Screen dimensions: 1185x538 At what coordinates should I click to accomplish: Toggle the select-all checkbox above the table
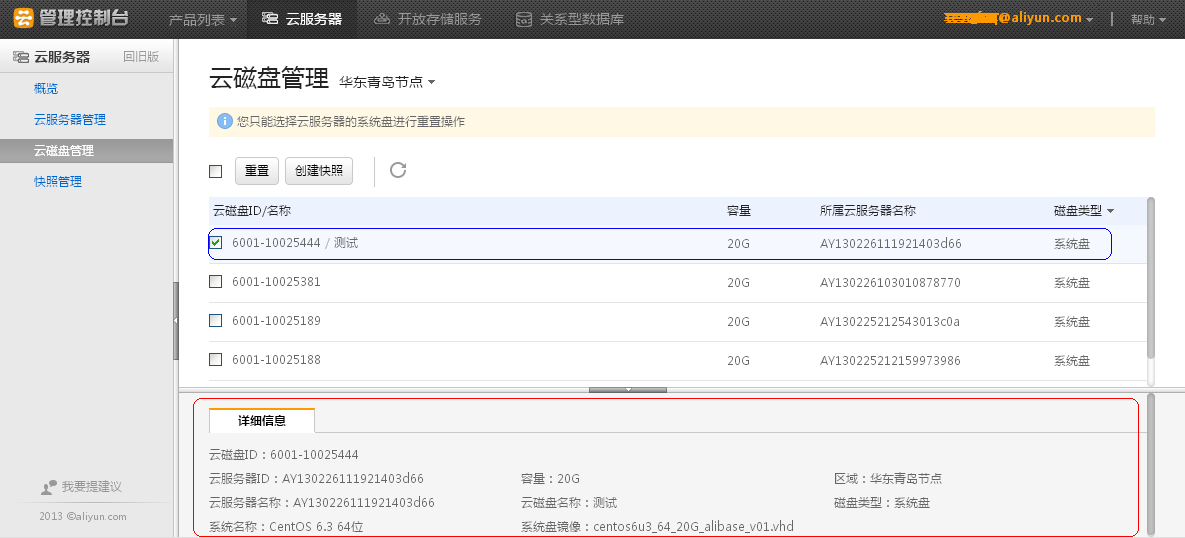(x=216, y=171)
